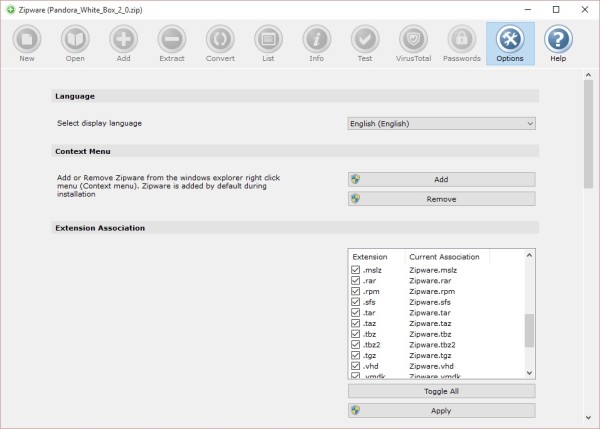The width and height of the screenshot is (600, 429).
Task: Open the Passwords toolbar icon
Action: tap(461, 39)
